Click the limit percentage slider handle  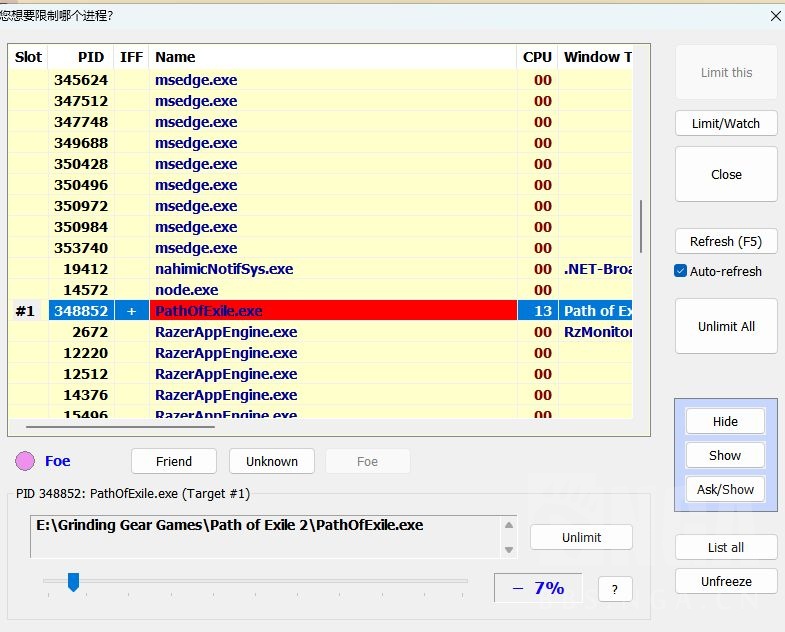[x=73, y=581]
